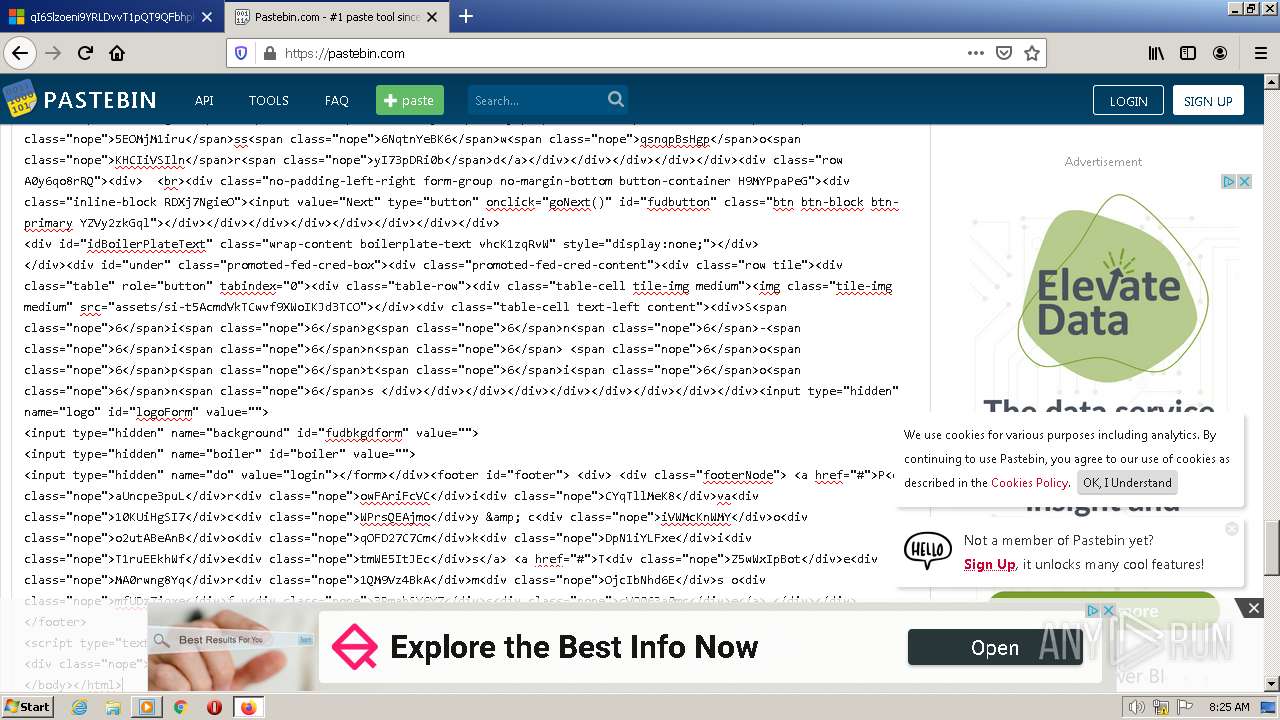Accept cookies with OK, I Understand
The width and height of the screenshot is (1280, 720).
(x=1127, y=482)
